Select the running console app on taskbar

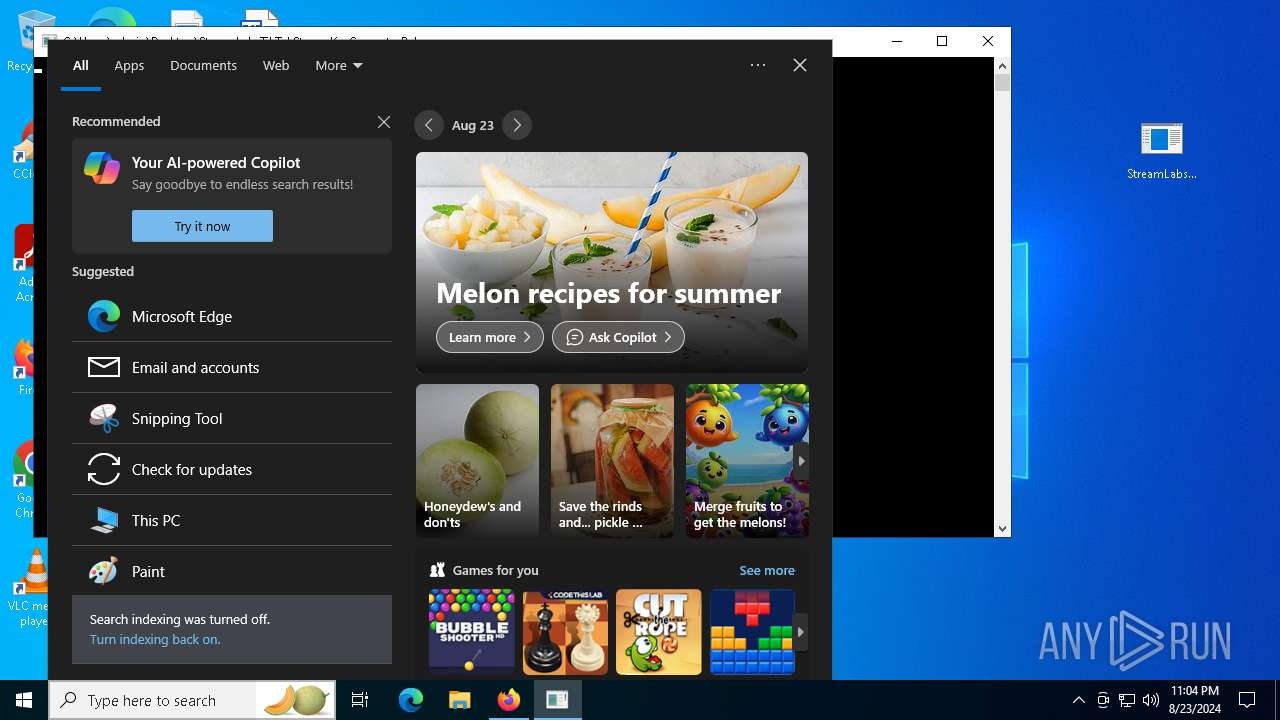(x=557, y=700)
